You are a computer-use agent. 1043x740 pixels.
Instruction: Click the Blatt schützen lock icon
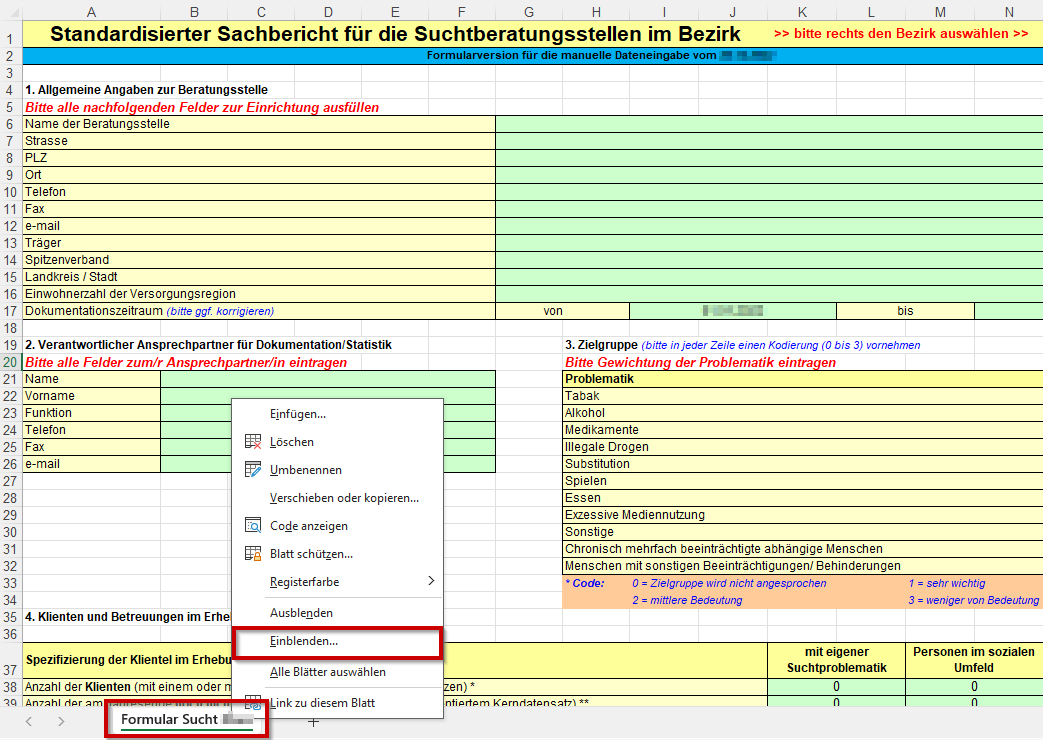coord(253,554)
